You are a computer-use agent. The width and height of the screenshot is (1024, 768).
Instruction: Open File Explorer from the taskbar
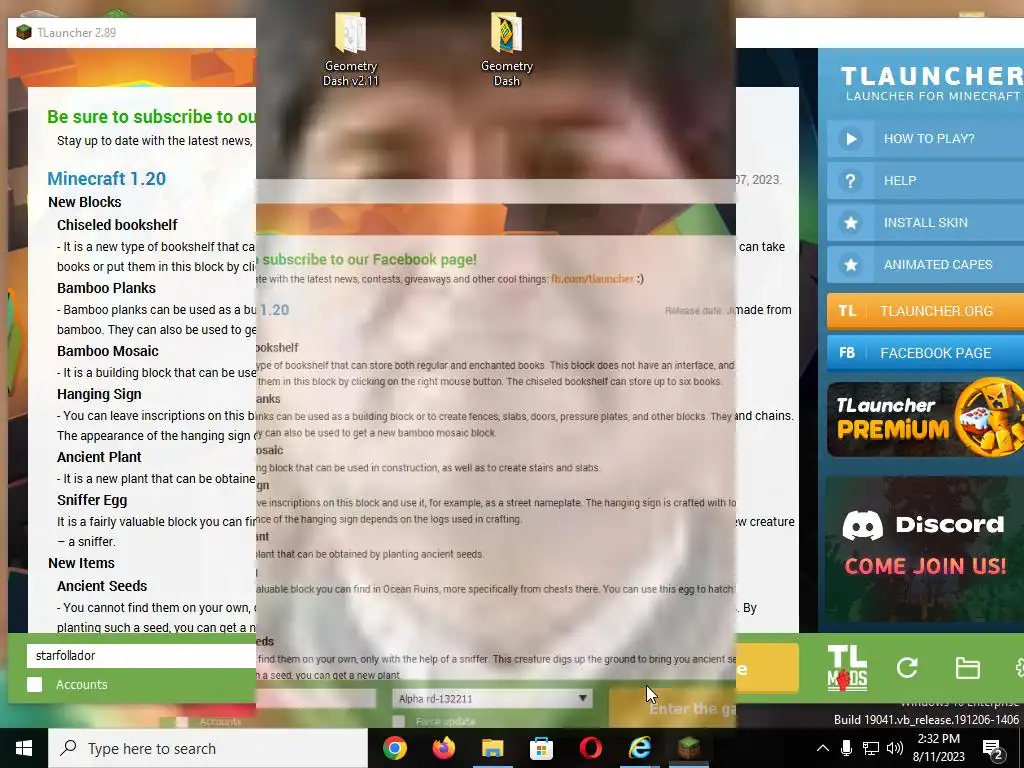[492, 748]
